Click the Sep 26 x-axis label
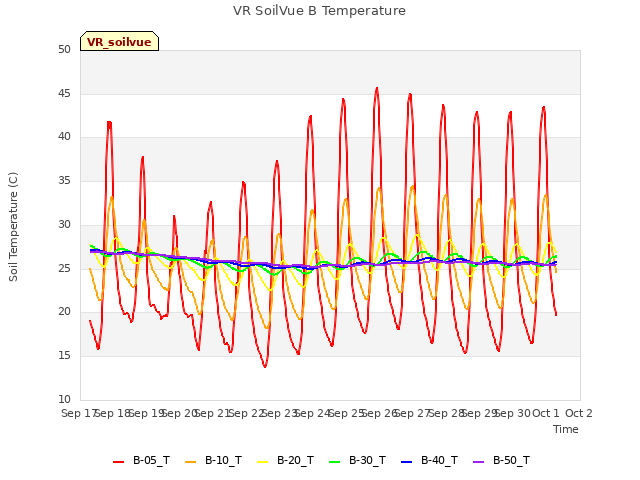This screenshot has height=480, width=640. coord(379,413)
